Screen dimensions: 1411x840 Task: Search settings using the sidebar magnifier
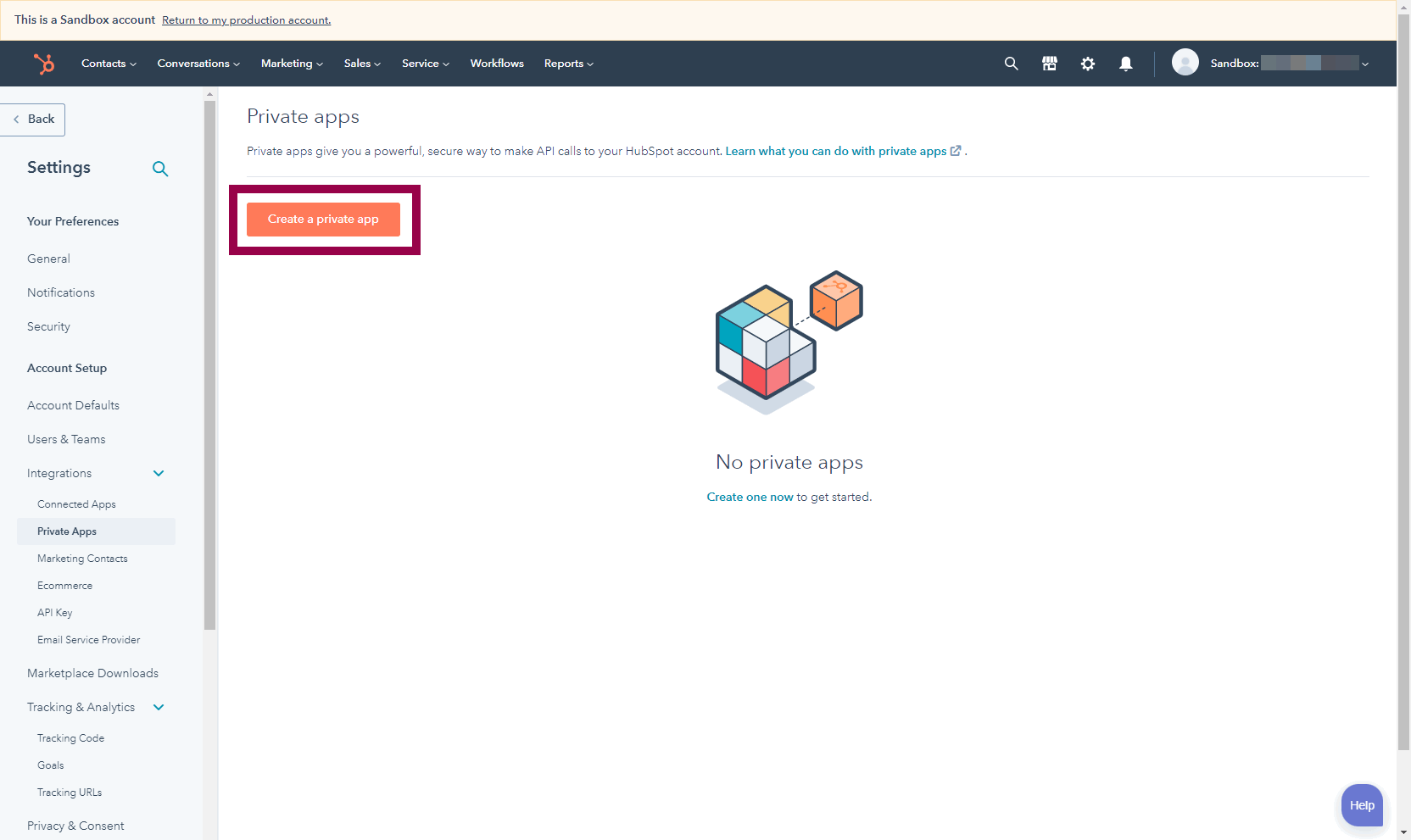click(x=160, y=169)
